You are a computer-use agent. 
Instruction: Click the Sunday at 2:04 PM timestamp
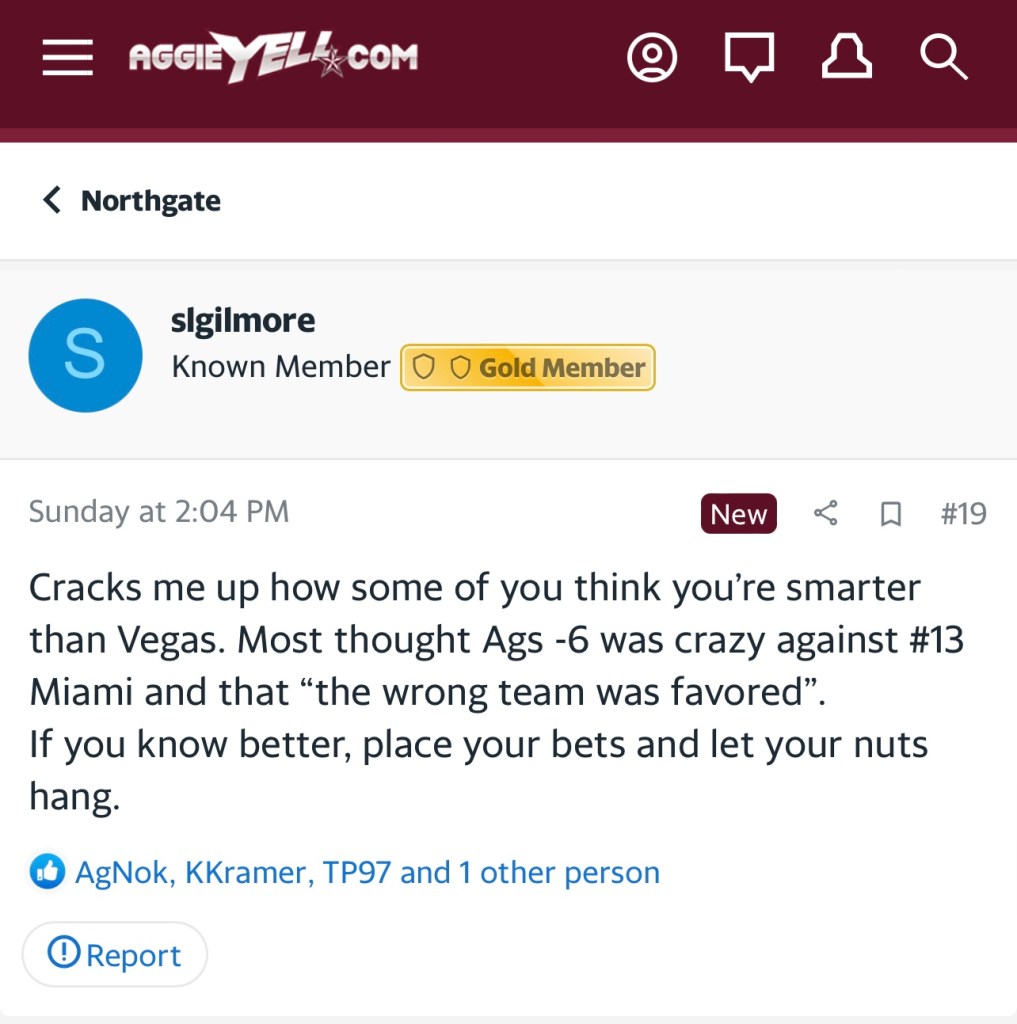[159, 512]
